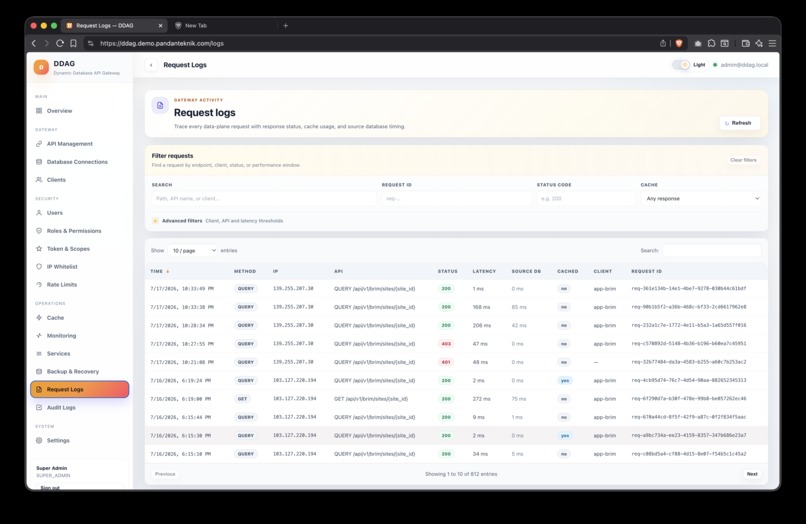This screenshot has height=524, width=806.
Task: Open the Services list icon
Action: [39, 353]
